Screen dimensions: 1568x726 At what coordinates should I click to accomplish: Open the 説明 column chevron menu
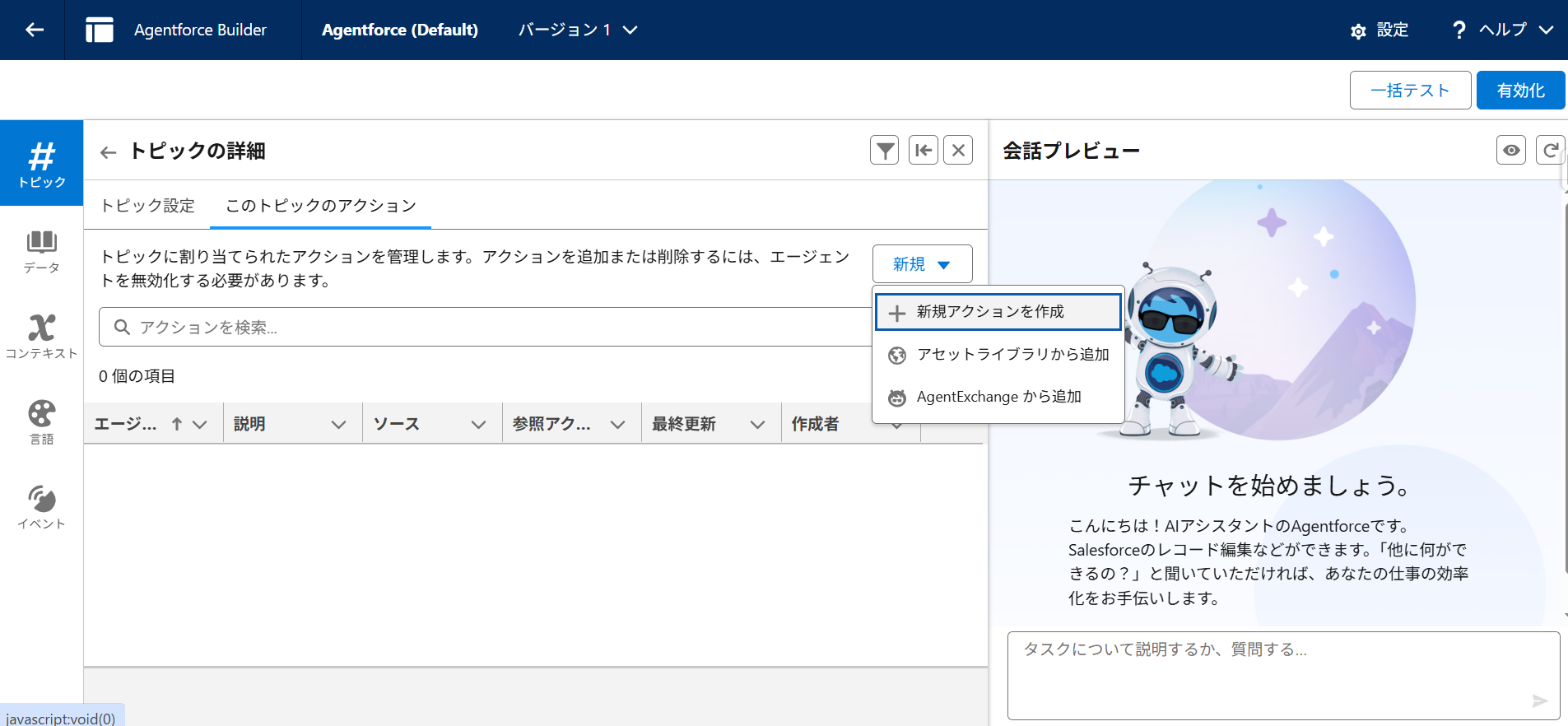339,425
